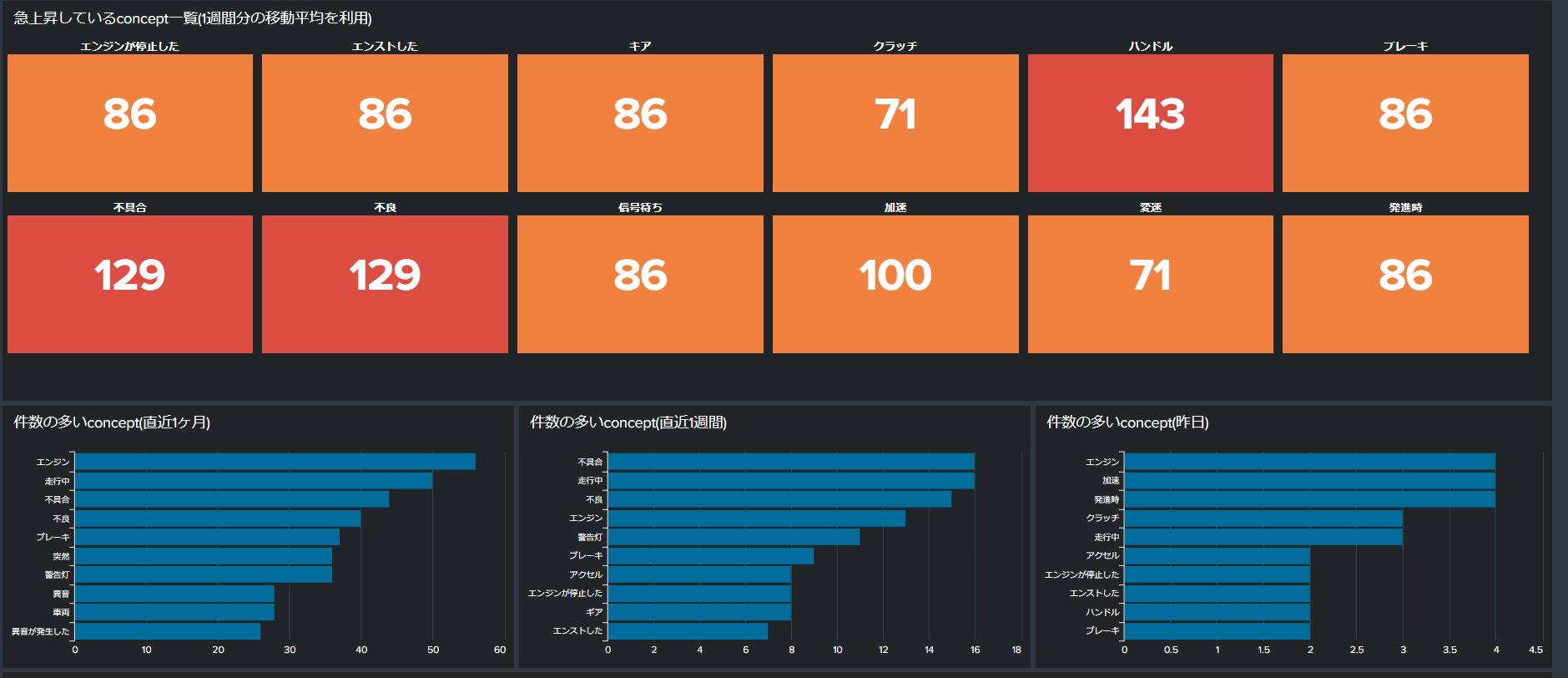The image size is (1568, 678).
Task: Click the 不具合 bar in the 直近1ヶ月 chart
Action: (x=232, y=499)
